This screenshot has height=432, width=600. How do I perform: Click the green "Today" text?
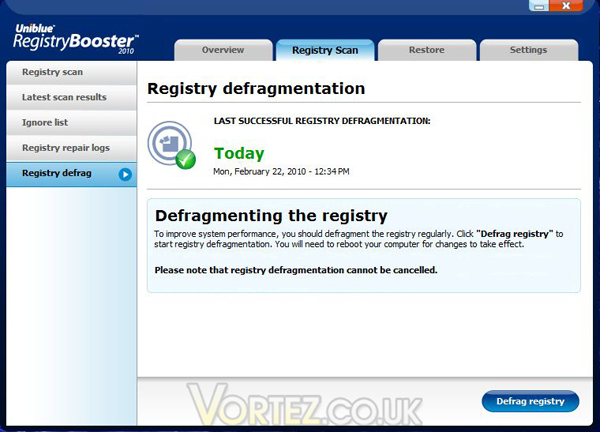pos(239,153)
